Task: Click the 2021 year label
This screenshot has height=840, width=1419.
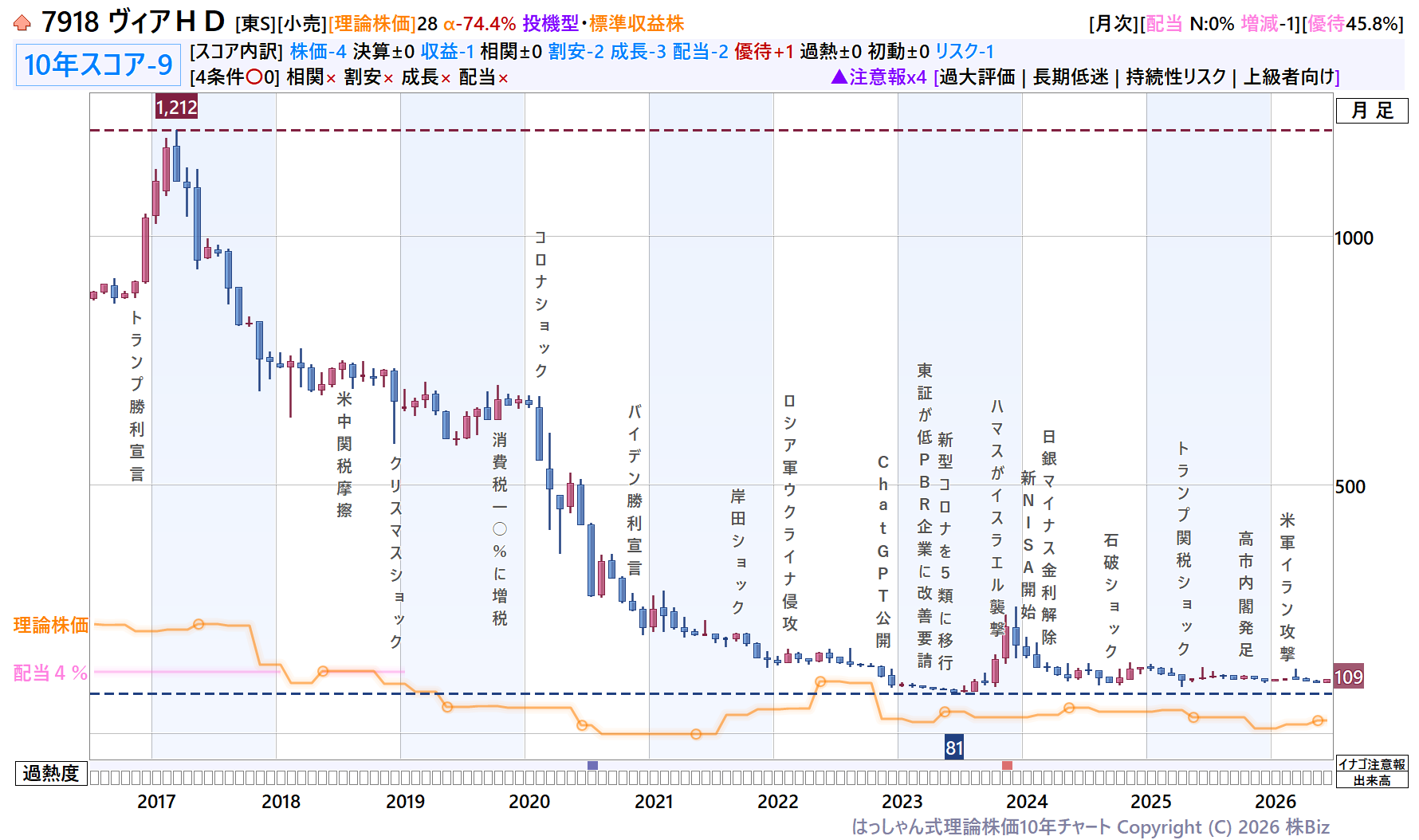Action: 654,801
